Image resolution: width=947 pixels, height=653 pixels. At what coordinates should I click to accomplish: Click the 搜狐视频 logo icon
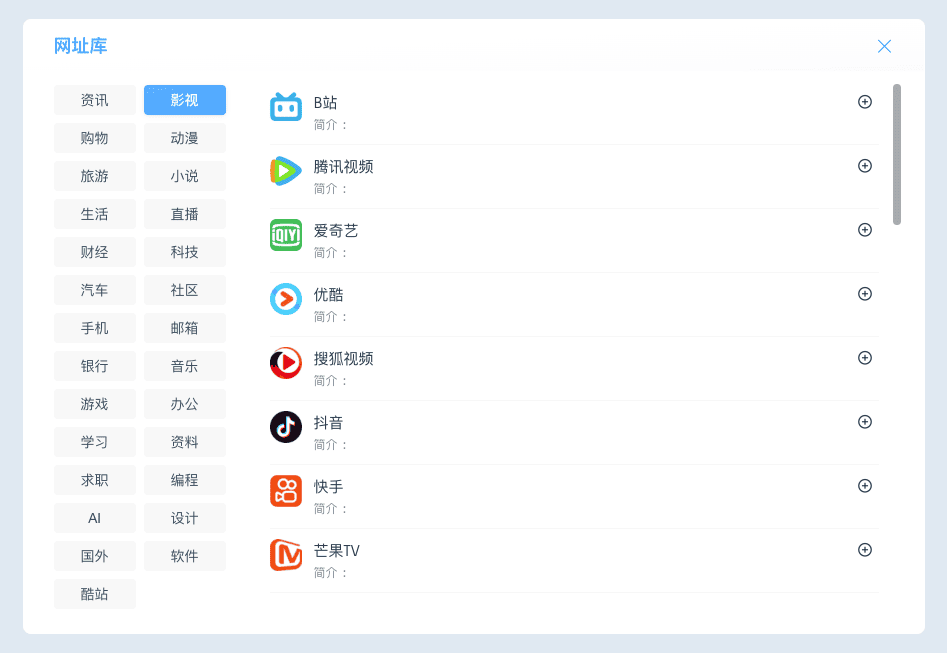coord(286,363)
